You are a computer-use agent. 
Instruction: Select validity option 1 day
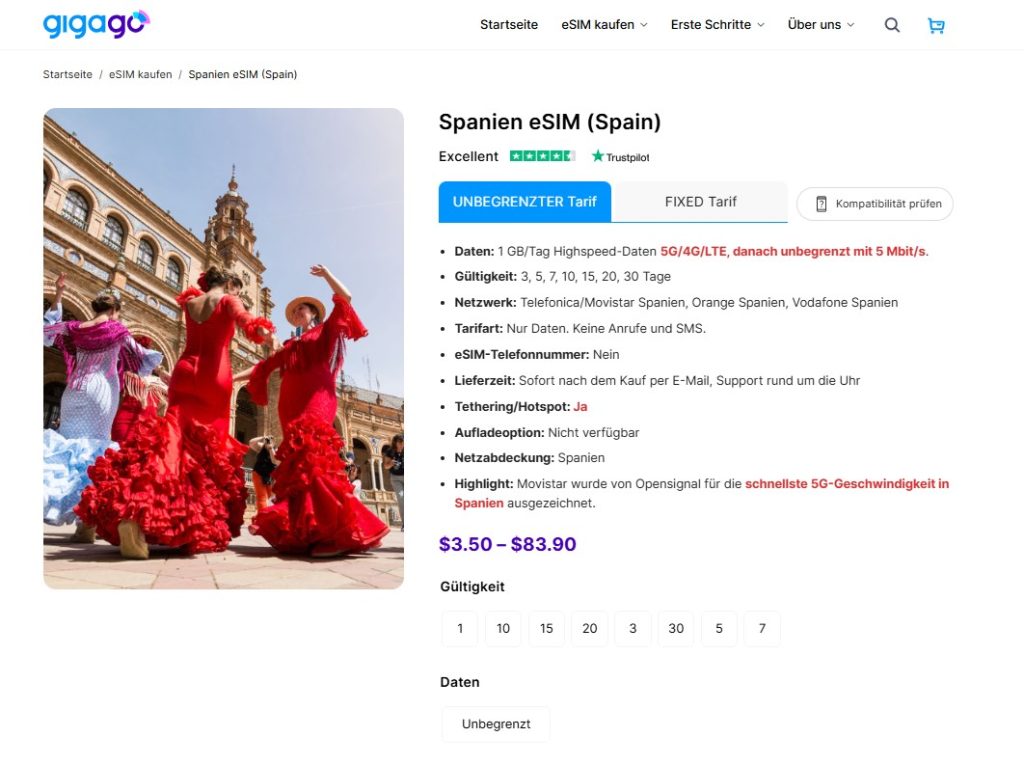[460, 628]
